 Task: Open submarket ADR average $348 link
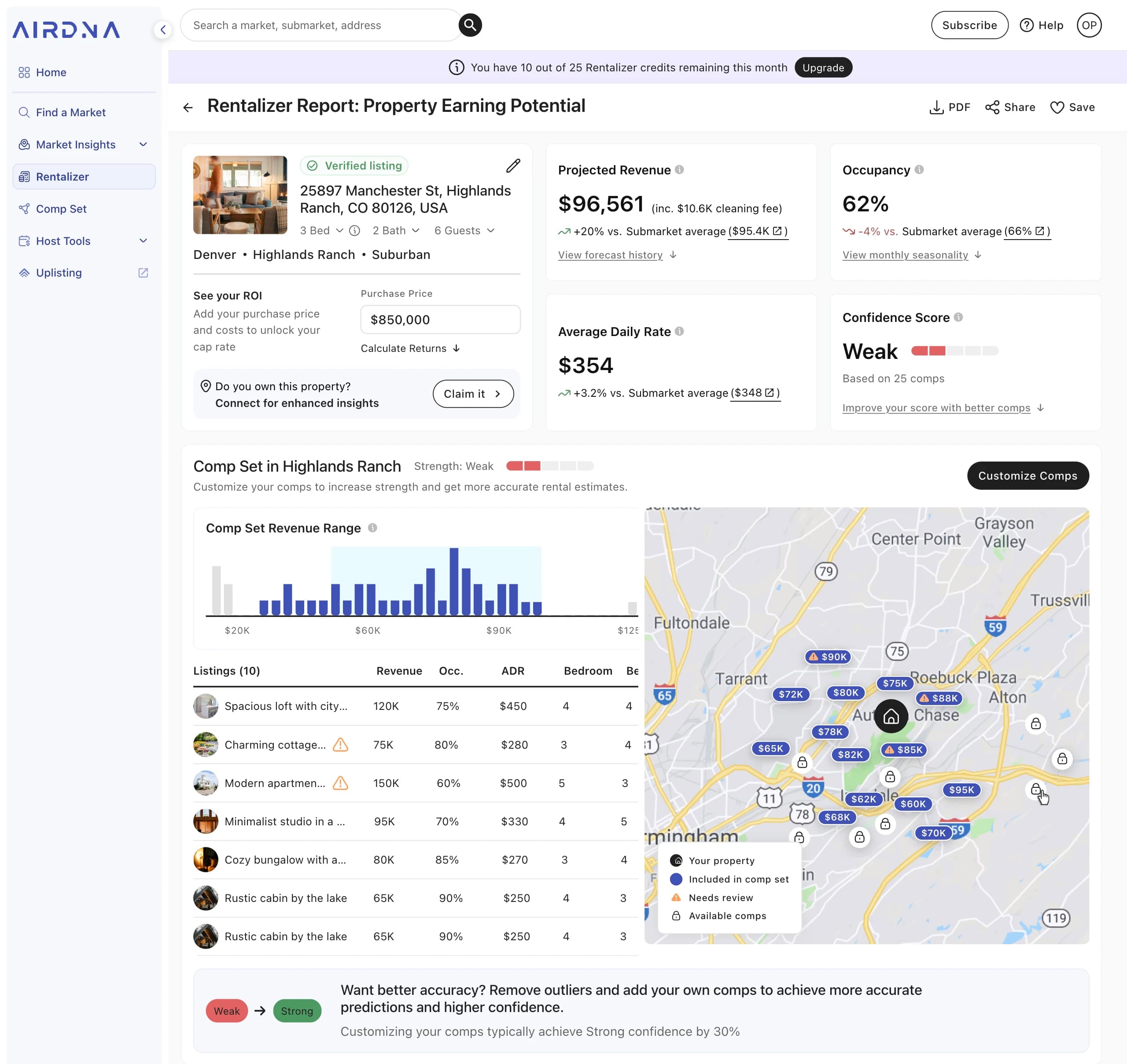click(x=755, y=392)
